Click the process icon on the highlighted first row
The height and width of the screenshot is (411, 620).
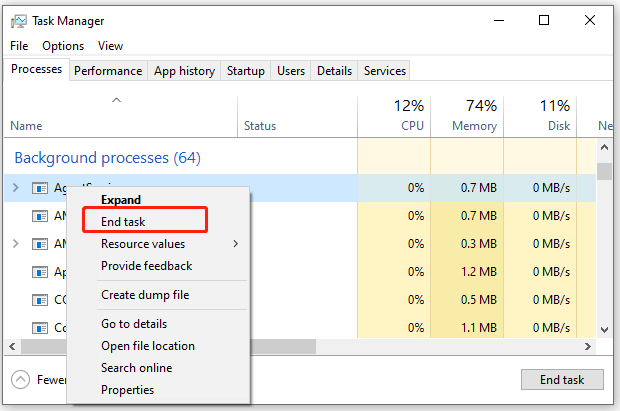pos(40,188)
